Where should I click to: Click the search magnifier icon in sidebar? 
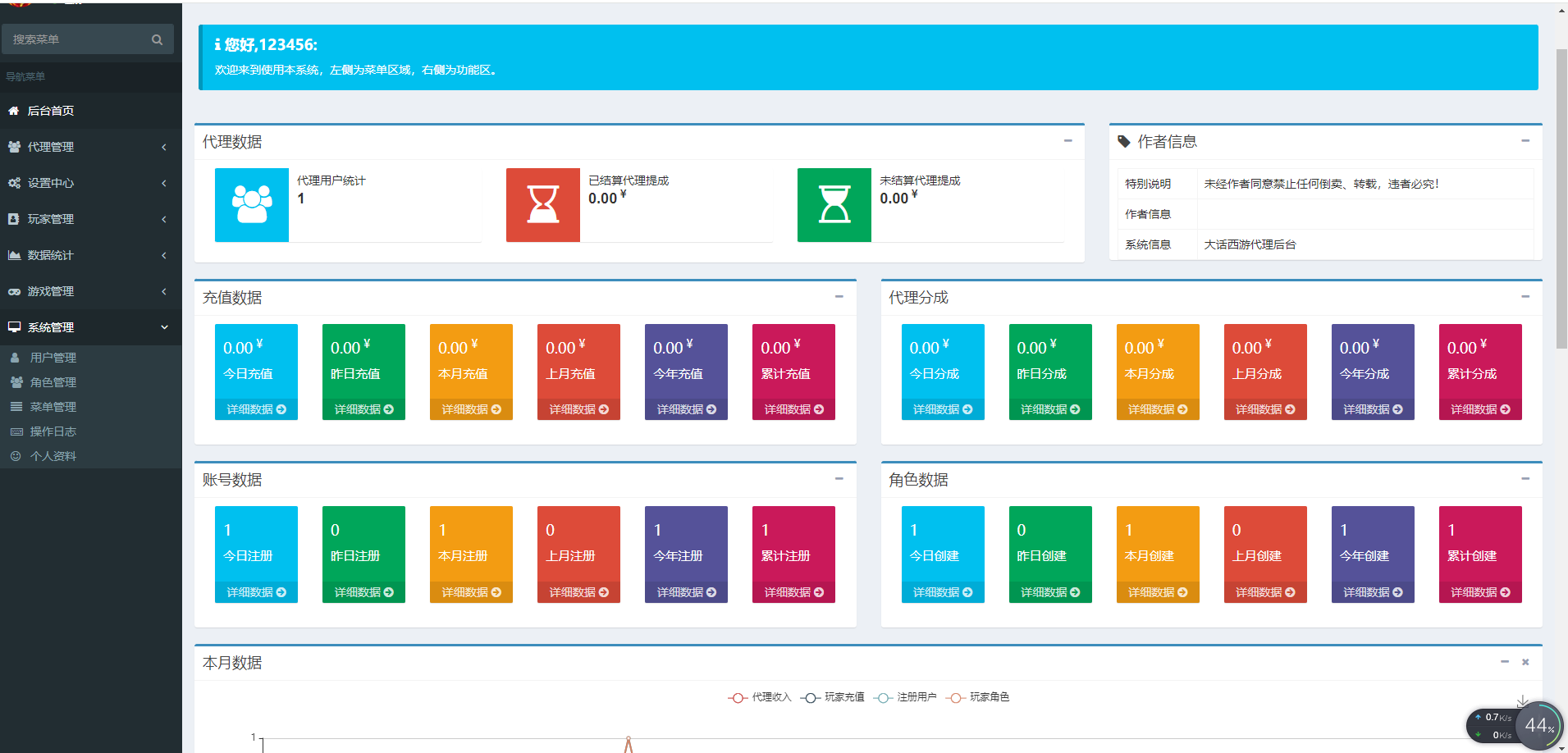coord(157,39)
